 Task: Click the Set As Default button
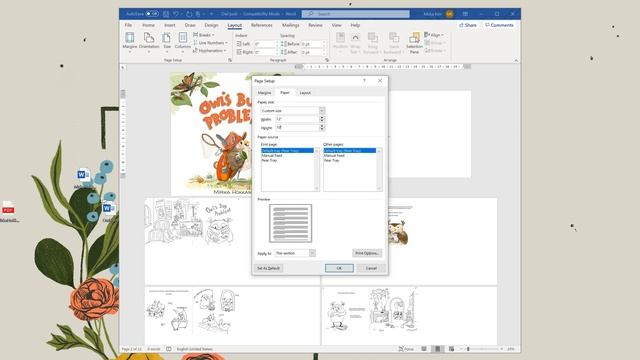coord(268,268)
